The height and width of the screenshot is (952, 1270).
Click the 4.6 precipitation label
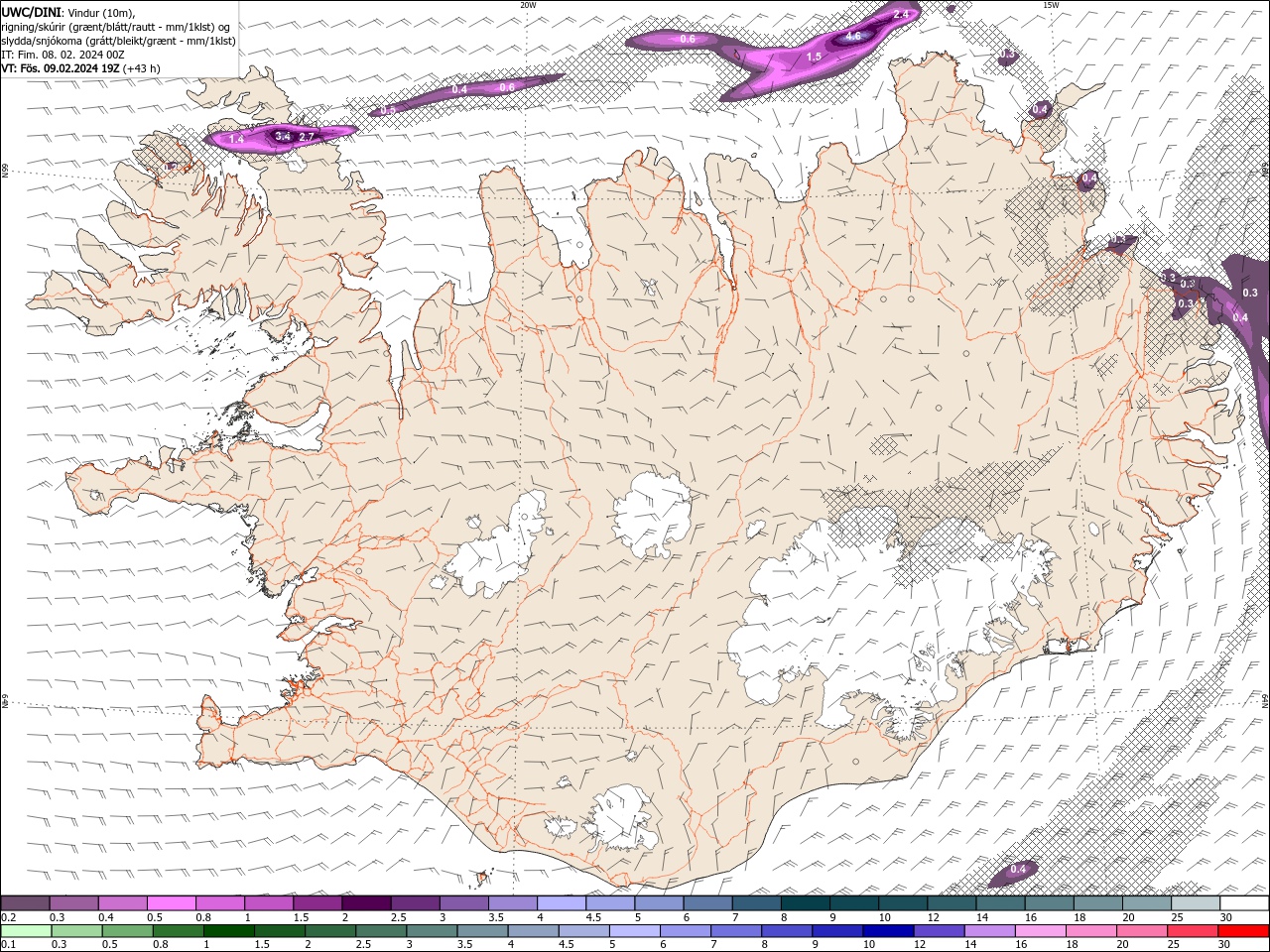pyautogui.click(x=853, y=37)
